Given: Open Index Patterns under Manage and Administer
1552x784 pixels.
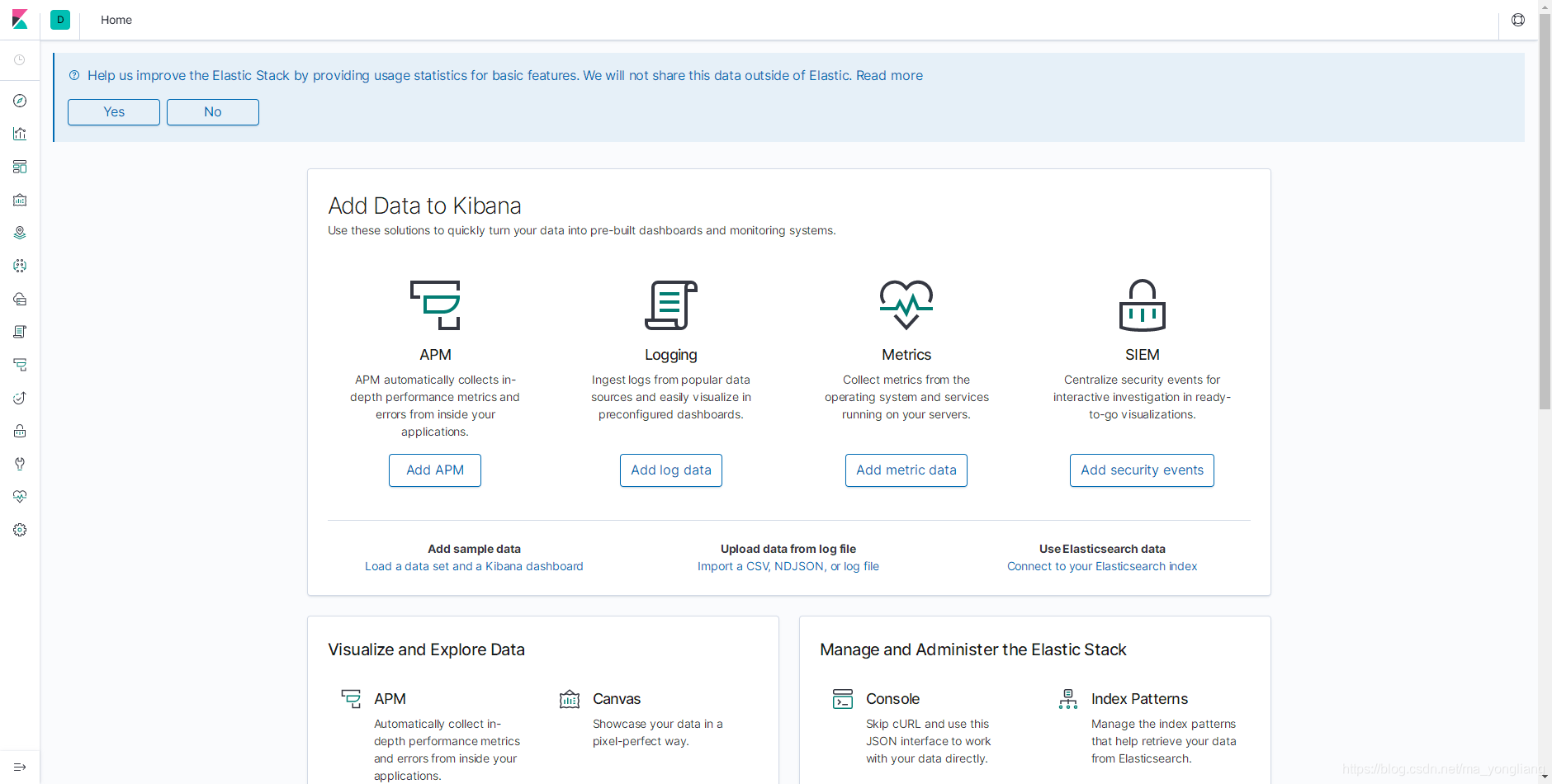Looking at the screenshot, I should [1139, 699].
